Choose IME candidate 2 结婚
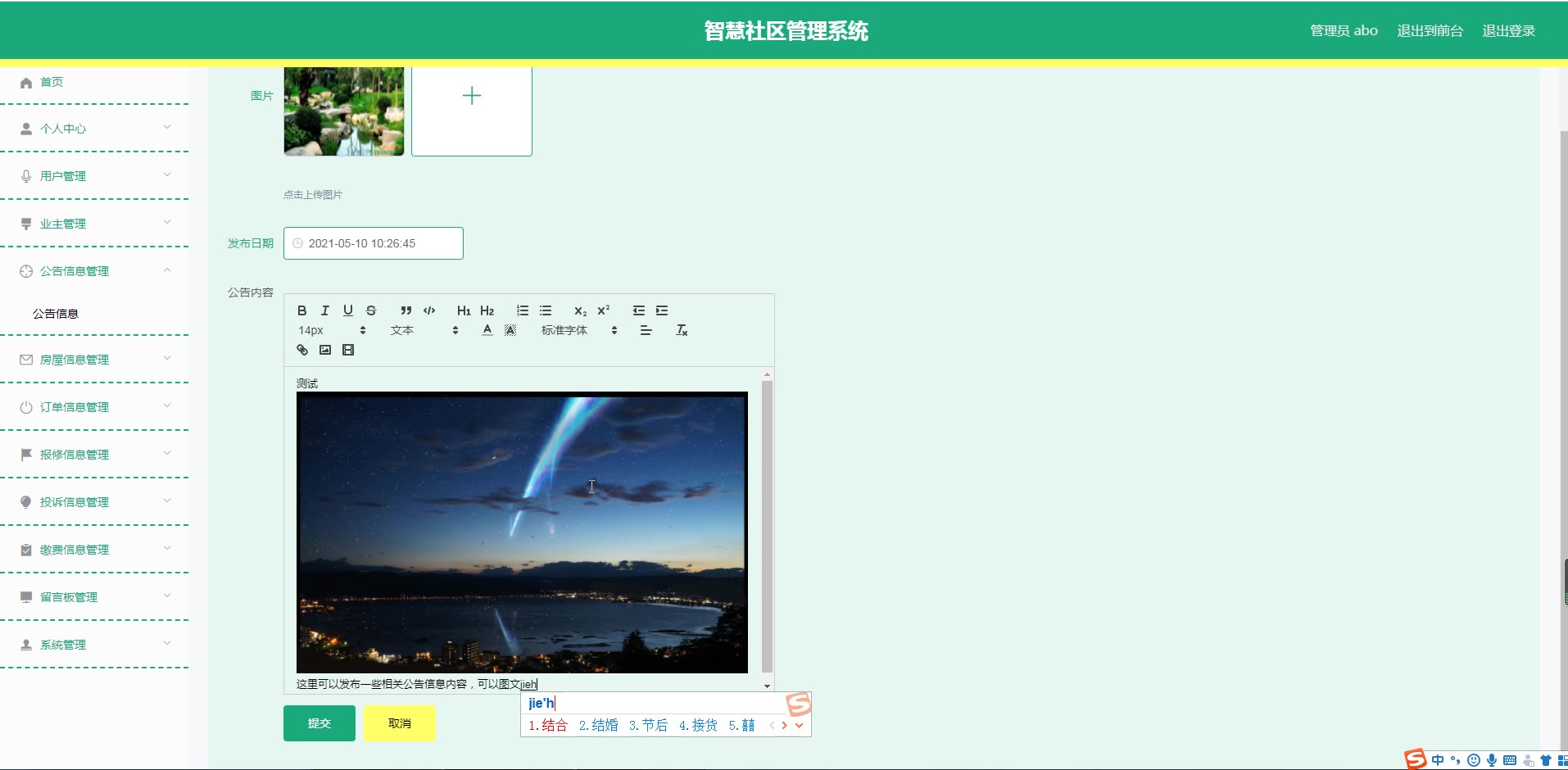This screenshot has width=1568, height=770. tap(599, 725)
